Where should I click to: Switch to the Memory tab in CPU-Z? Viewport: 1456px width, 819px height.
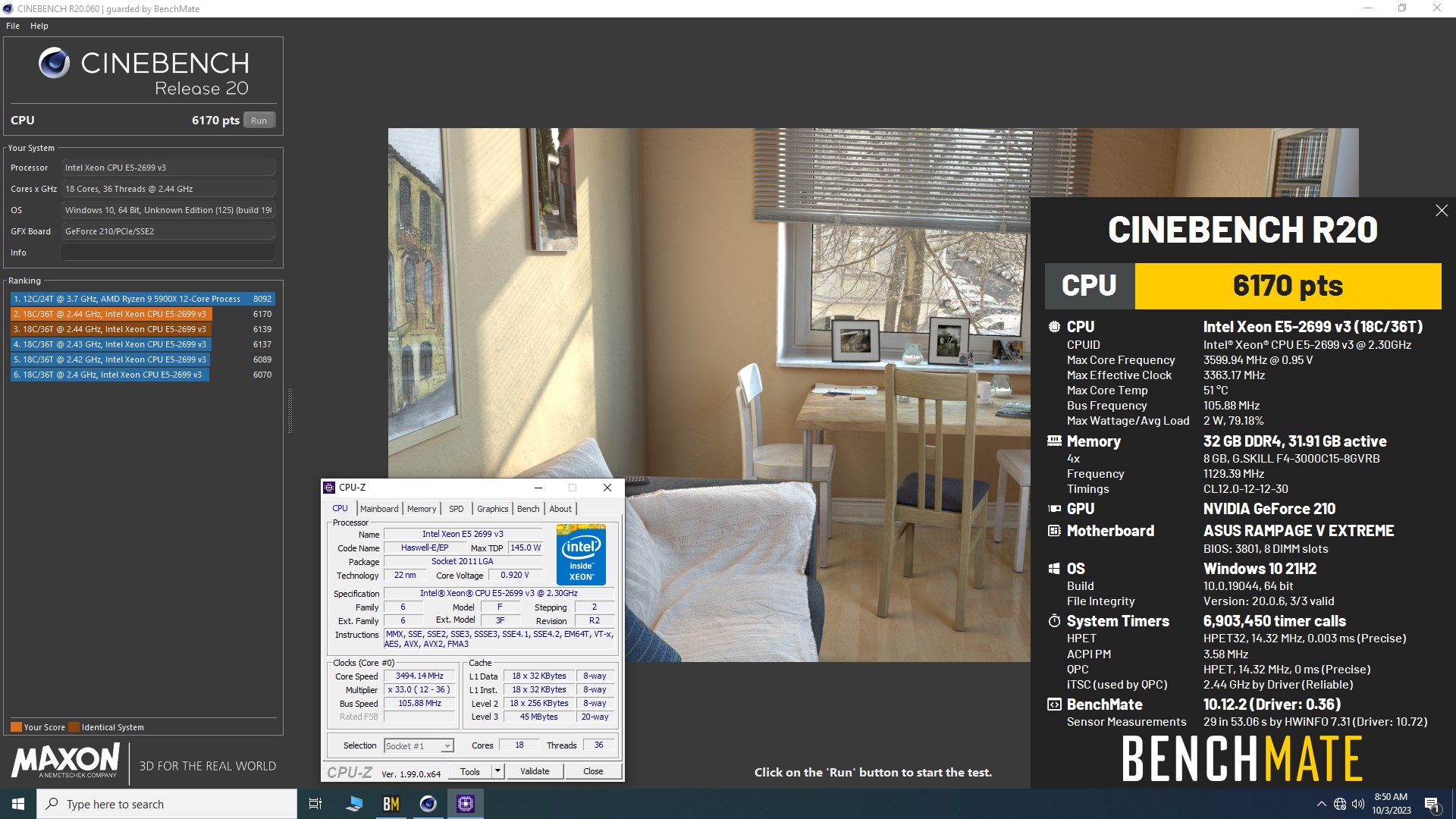422,509
